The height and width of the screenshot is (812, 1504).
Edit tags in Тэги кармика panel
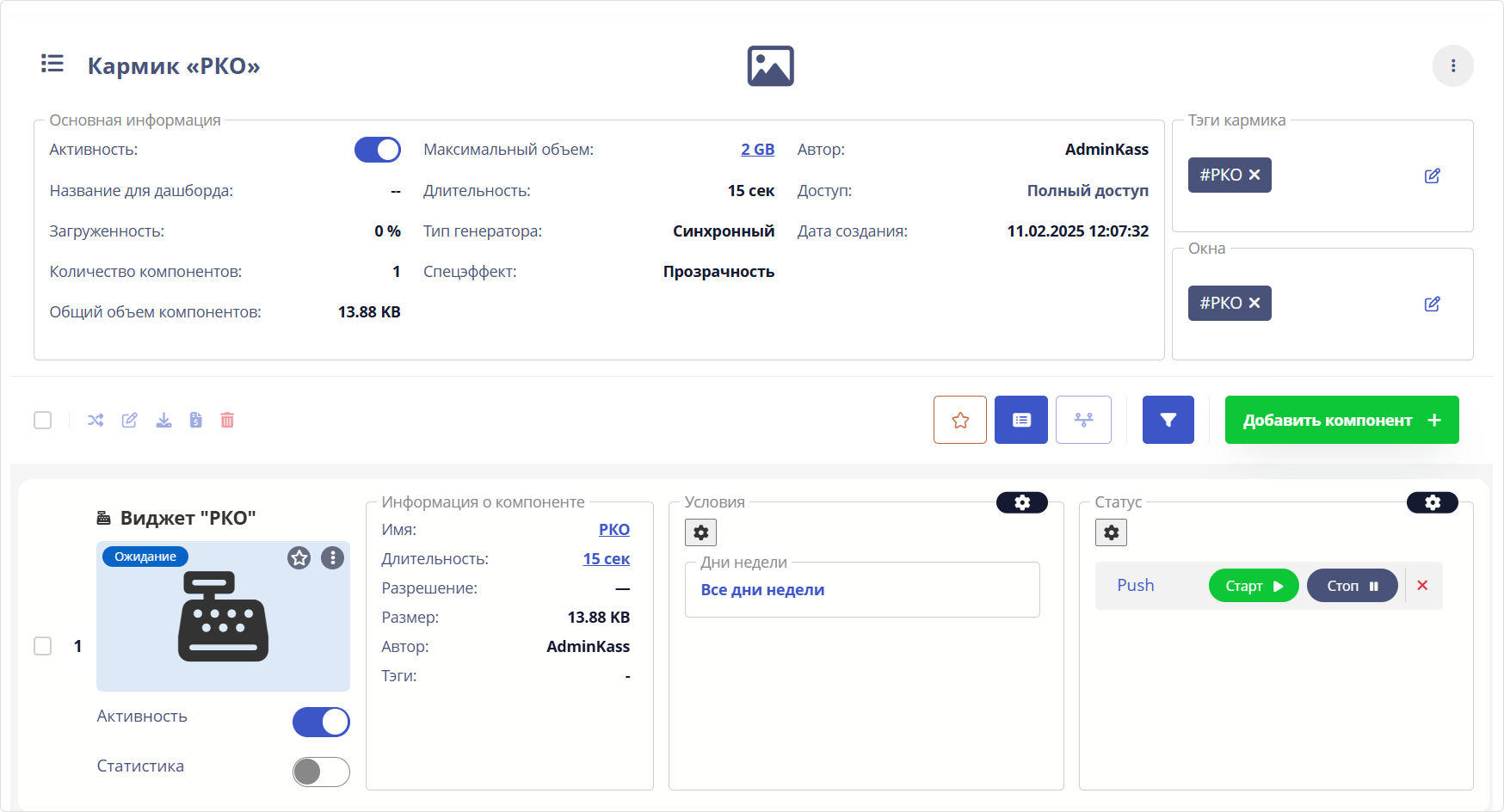(x=1432, y=175)
